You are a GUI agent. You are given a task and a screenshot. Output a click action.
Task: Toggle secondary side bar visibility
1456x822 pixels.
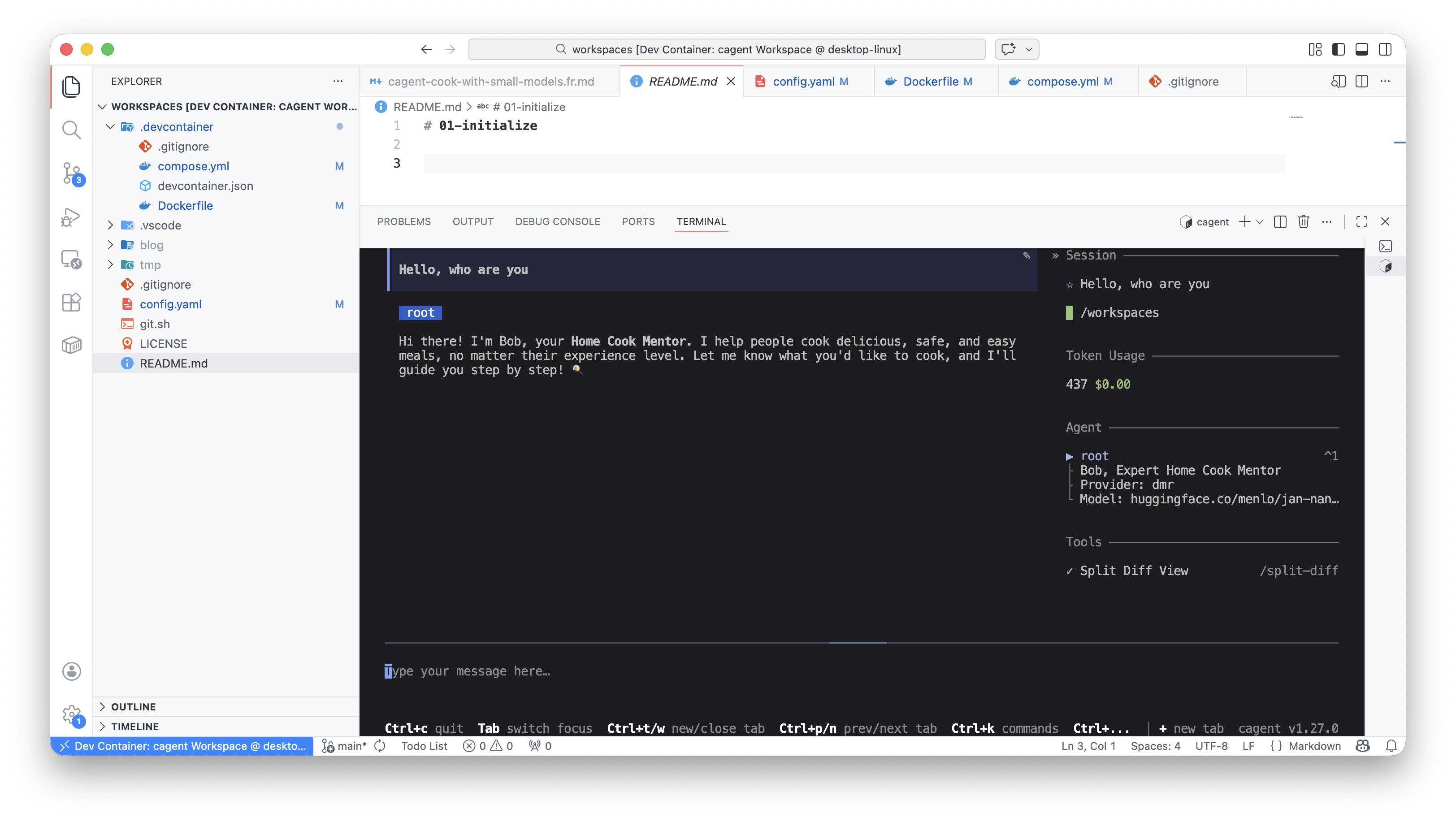click(x=1385, y=49)
